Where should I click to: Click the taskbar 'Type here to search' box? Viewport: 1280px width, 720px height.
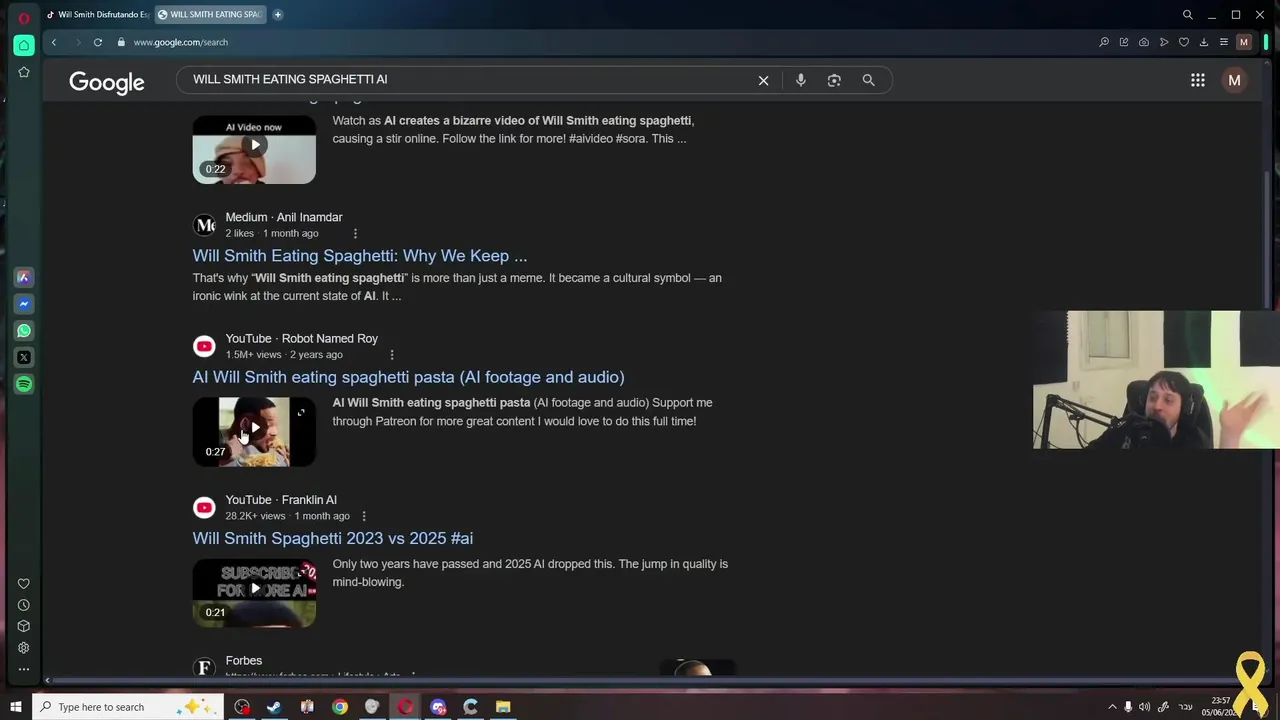pos(127,707)
